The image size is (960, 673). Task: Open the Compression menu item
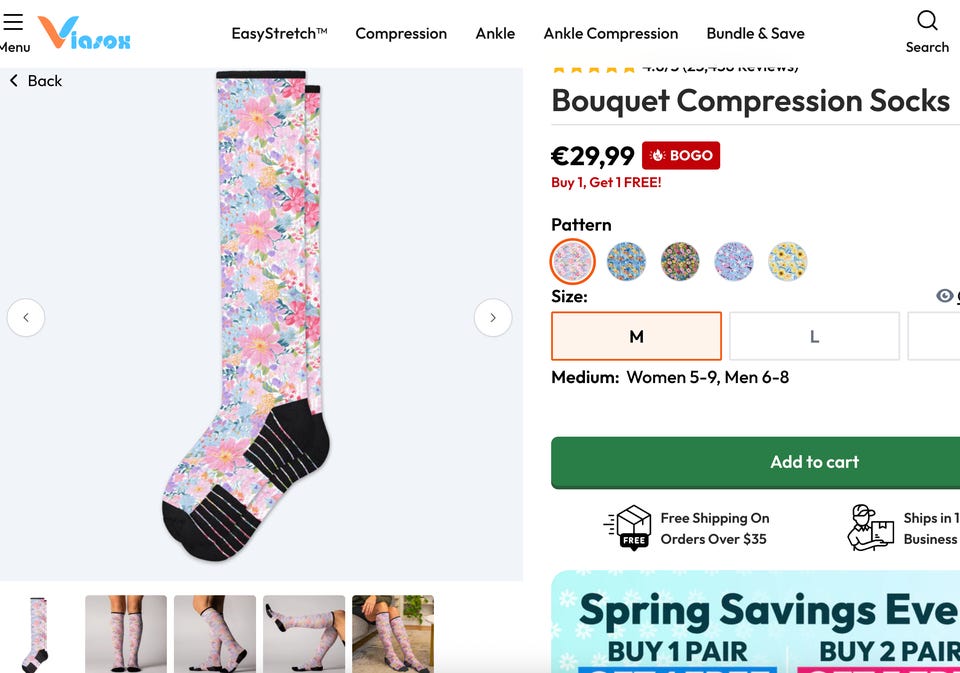(x=401, y=33)
